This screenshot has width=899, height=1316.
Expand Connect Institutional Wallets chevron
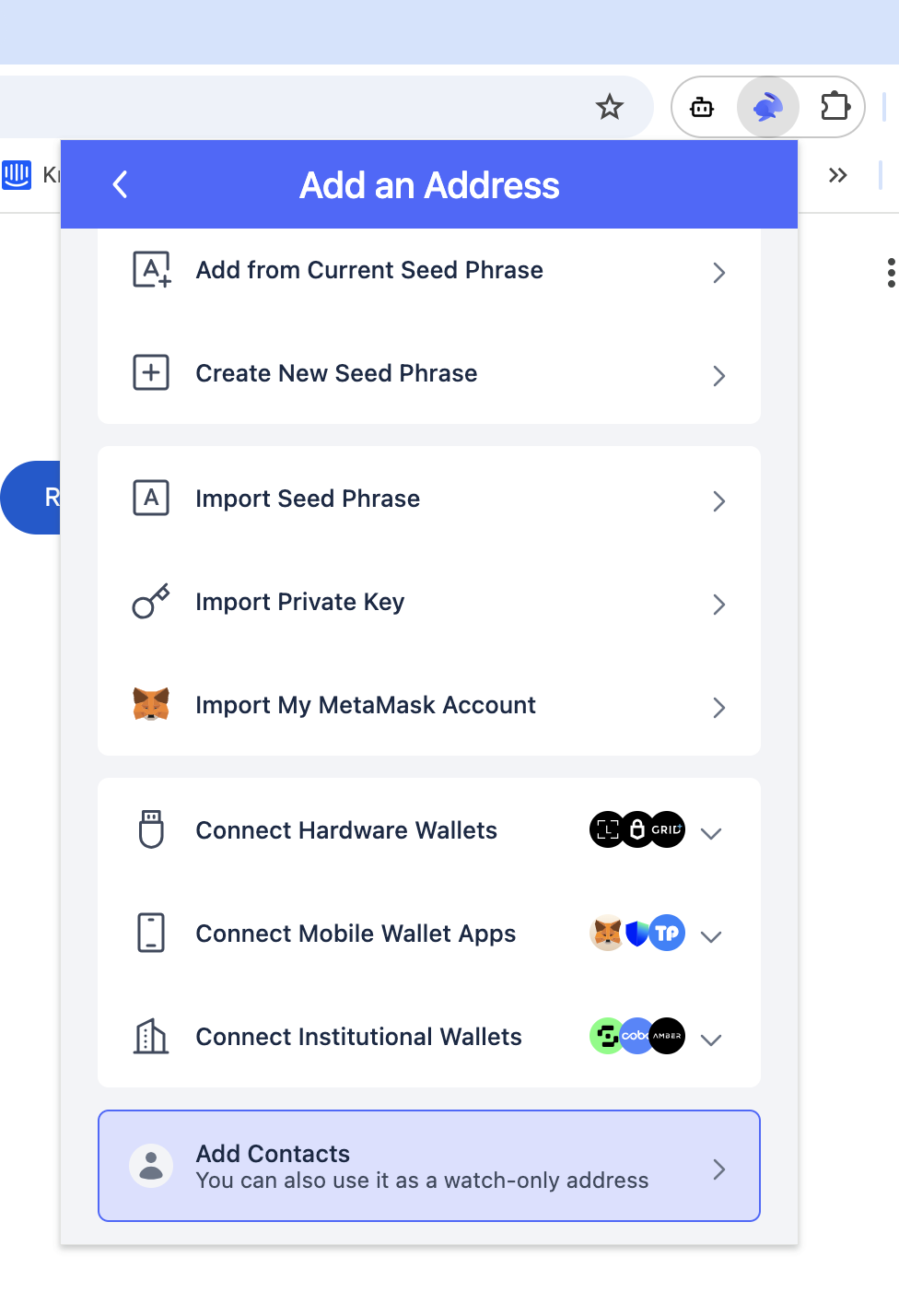tap(710, 1040)
